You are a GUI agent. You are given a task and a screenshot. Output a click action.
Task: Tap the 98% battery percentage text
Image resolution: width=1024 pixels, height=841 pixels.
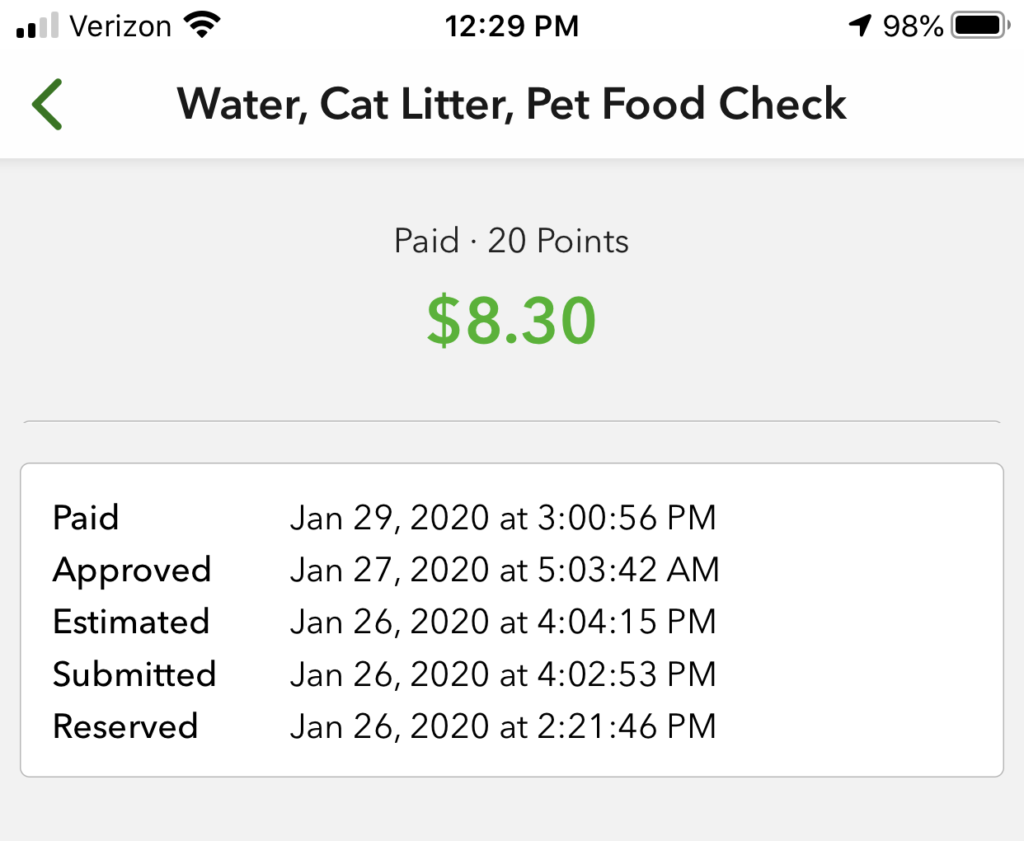pos(912,26)
